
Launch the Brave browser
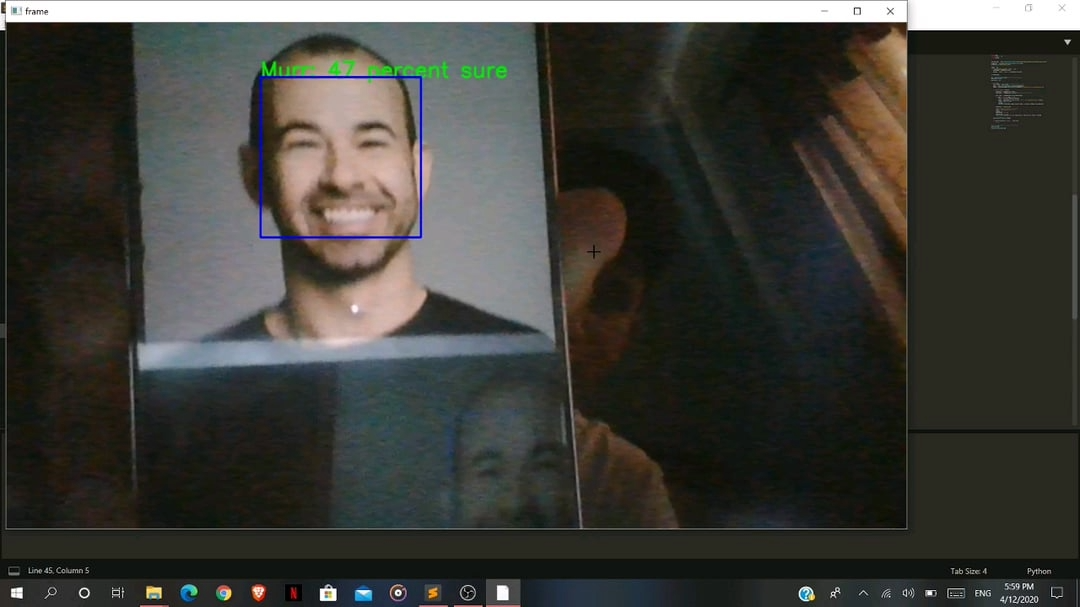tap(258, 593)
